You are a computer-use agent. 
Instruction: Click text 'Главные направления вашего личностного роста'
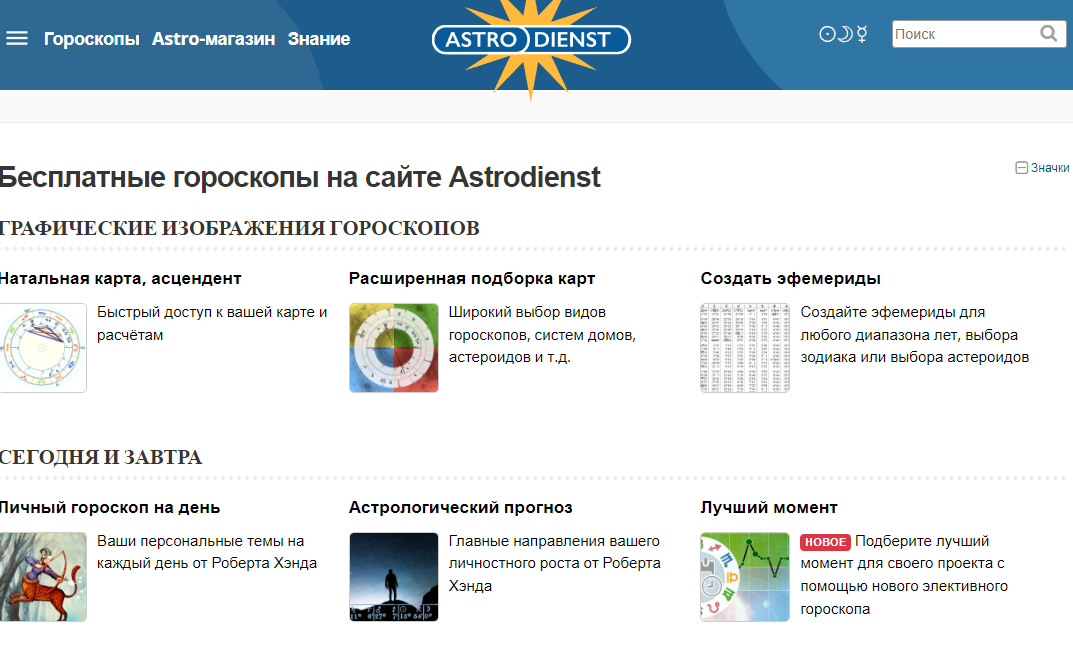[554, 552]
